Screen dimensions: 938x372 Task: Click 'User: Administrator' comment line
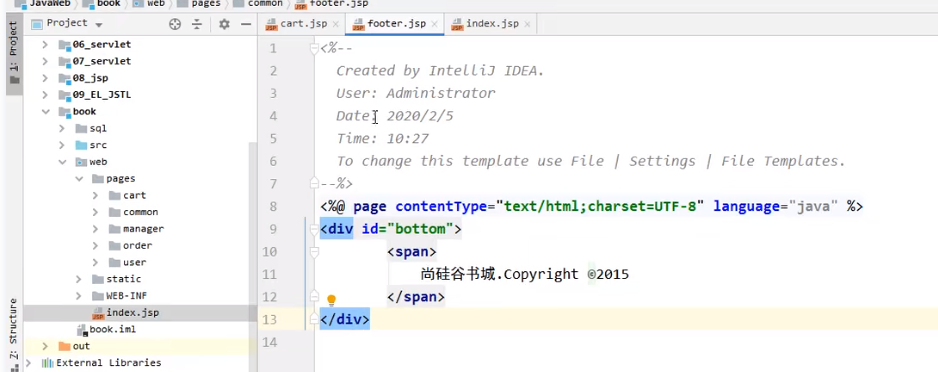415,93
